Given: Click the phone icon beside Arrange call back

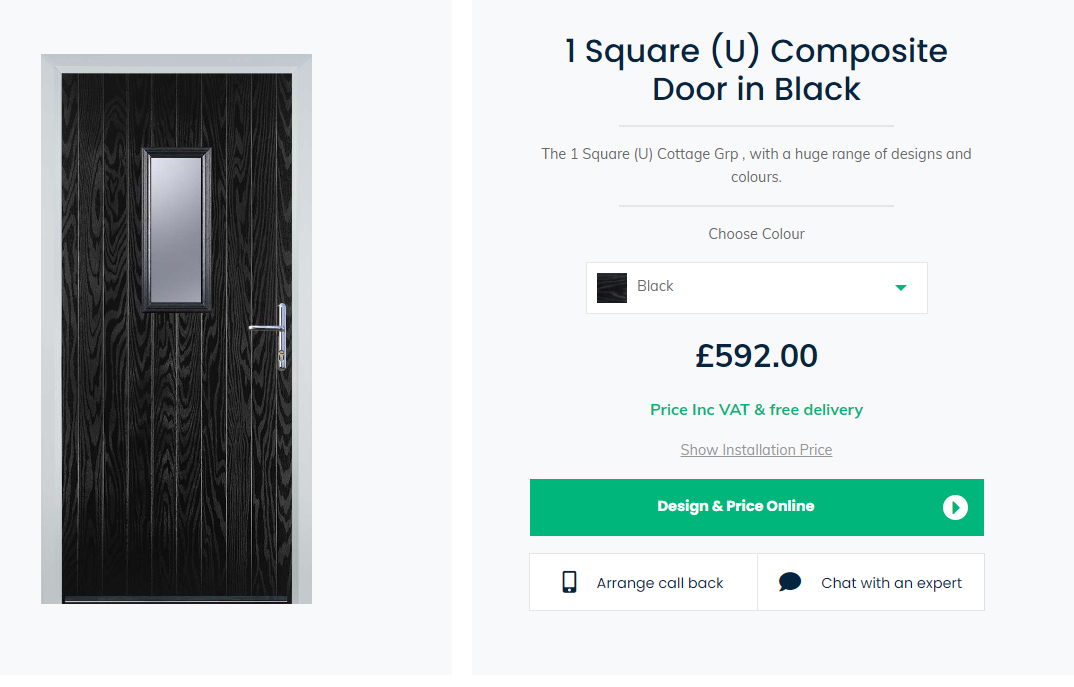Looking at the screenshot, I should tap(569, 582).
